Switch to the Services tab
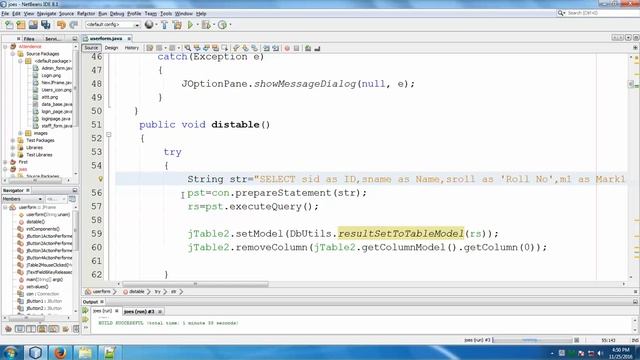Image resolution: width=640 pixels, height=360 pixels. (x=52, y=39)
